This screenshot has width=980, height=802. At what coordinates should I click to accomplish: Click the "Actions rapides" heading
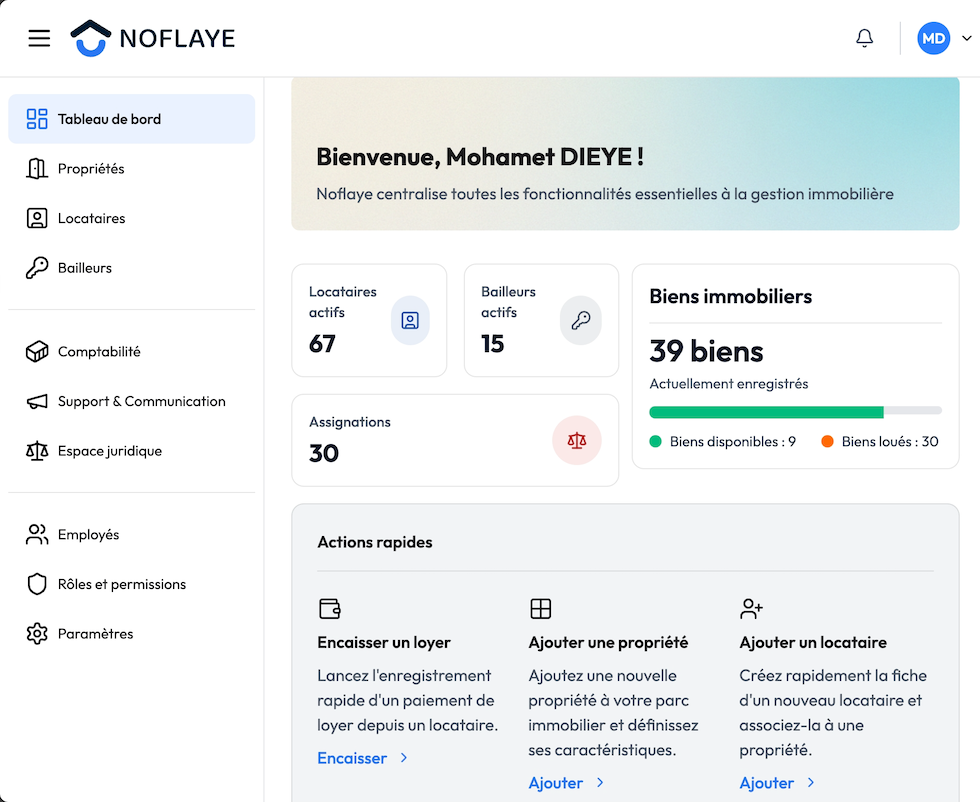(375, 542)
